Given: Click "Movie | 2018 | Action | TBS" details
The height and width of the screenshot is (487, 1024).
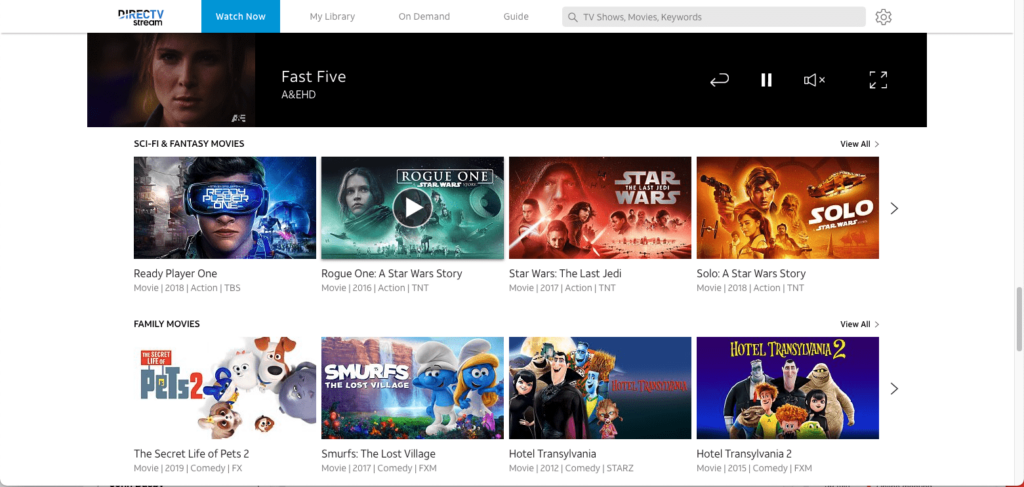Looking at the screenshot, I should pos(187,288).
